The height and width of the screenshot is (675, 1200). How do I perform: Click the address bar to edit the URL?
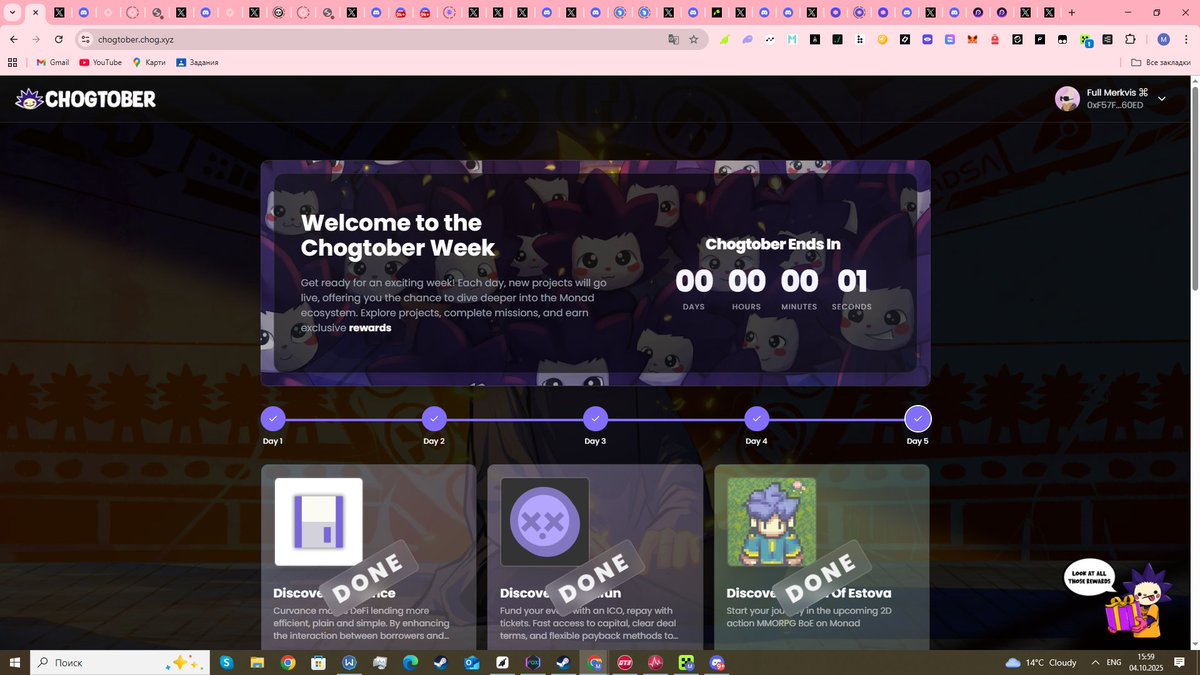pos(300,40)
